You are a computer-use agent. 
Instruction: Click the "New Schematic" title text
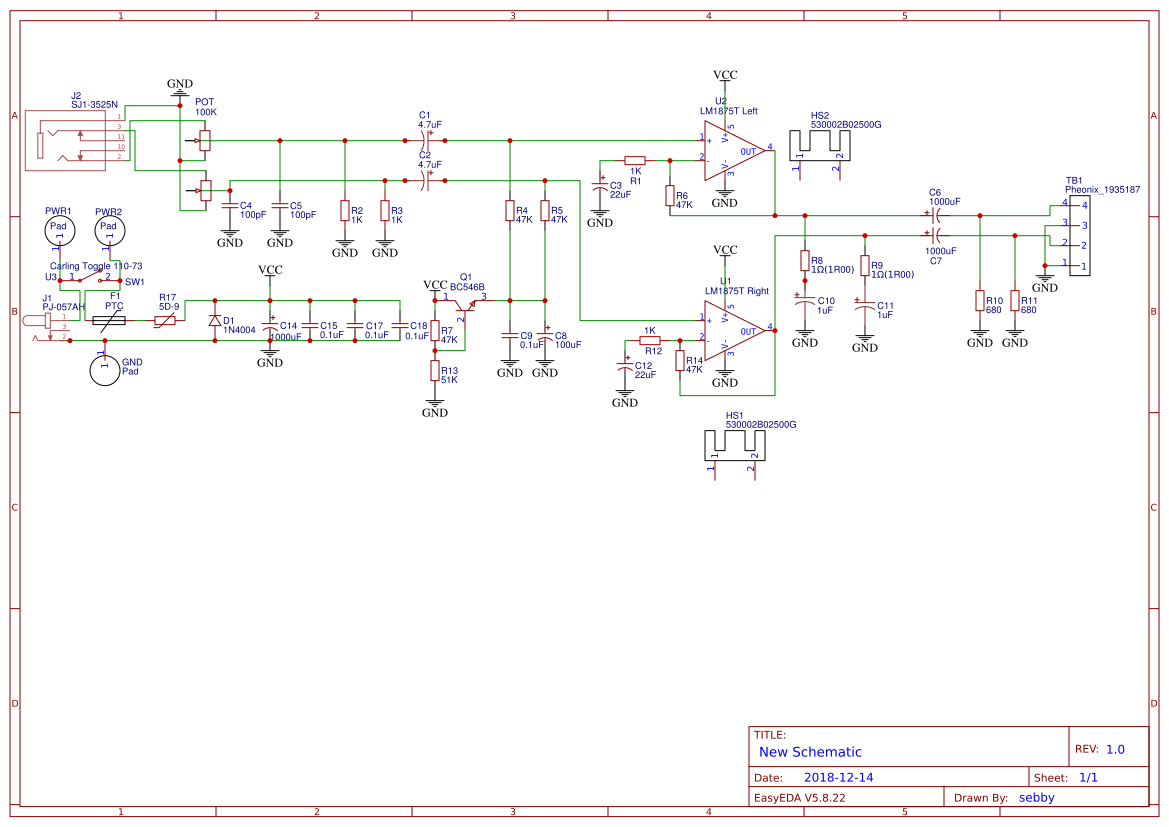pyautogui.click(x=810, y=752)
